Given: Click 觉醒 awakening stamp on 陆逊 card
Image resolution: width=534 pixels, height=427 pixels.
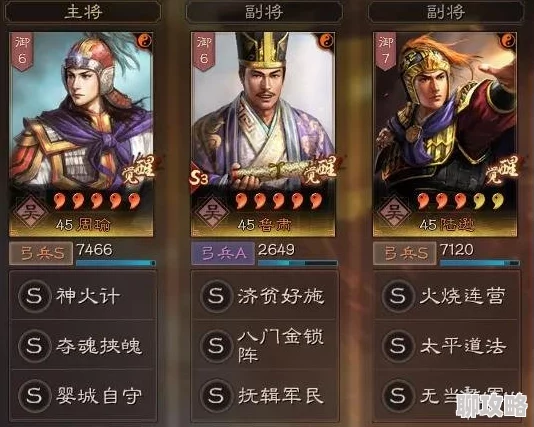Looking at the screenshot, I should click(x=502, y=170).
